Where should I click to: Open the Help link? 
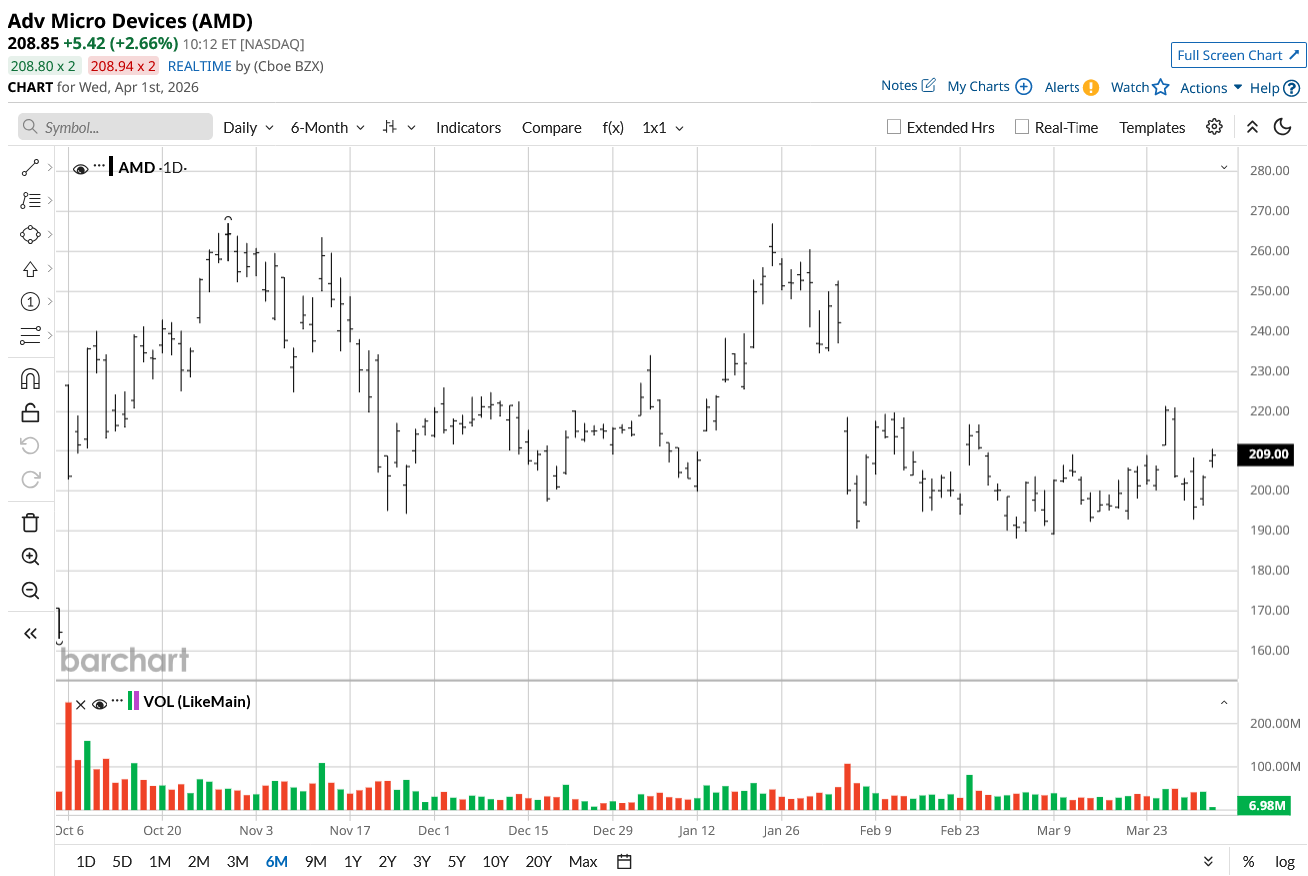click(1275, 88)
